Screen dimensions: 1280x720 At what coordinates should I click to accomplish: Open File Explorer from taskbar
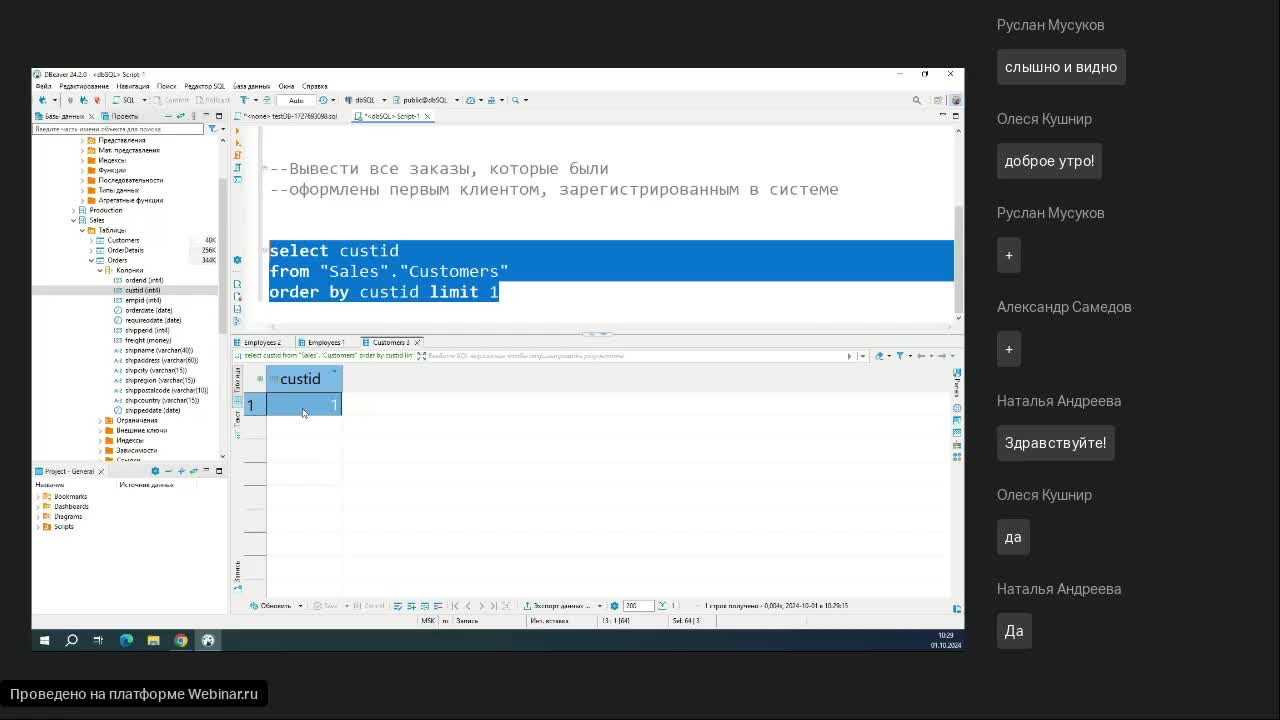(x=153, y=640)
